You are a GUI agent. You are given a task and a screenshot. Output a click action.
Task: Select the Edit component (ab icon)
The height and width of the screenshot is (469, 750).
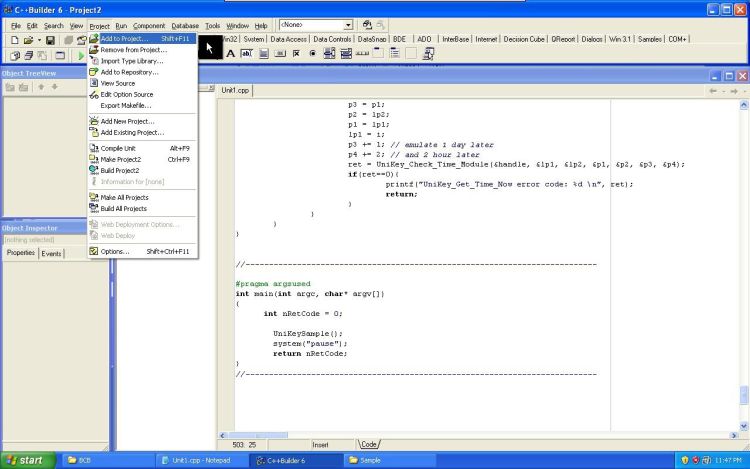[x=247, y=54]
